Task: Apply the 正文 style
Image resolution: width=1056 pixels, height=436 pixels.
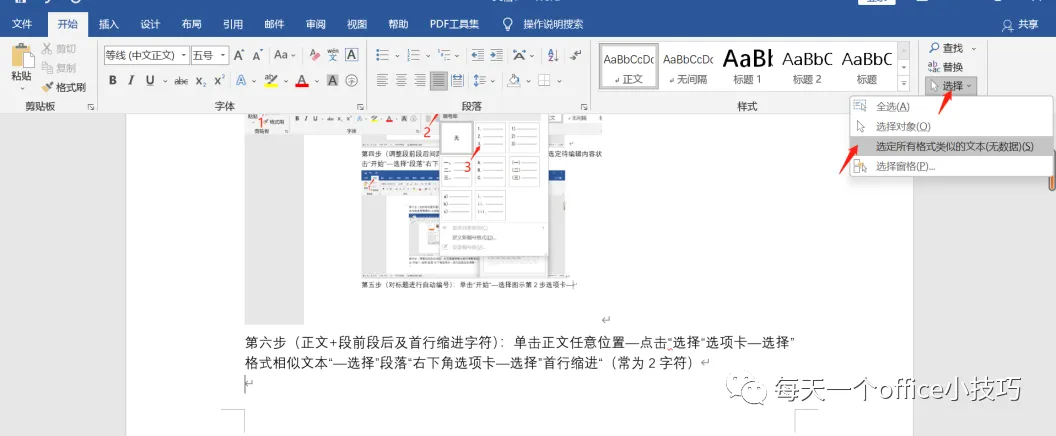Action: click(630, 67)
